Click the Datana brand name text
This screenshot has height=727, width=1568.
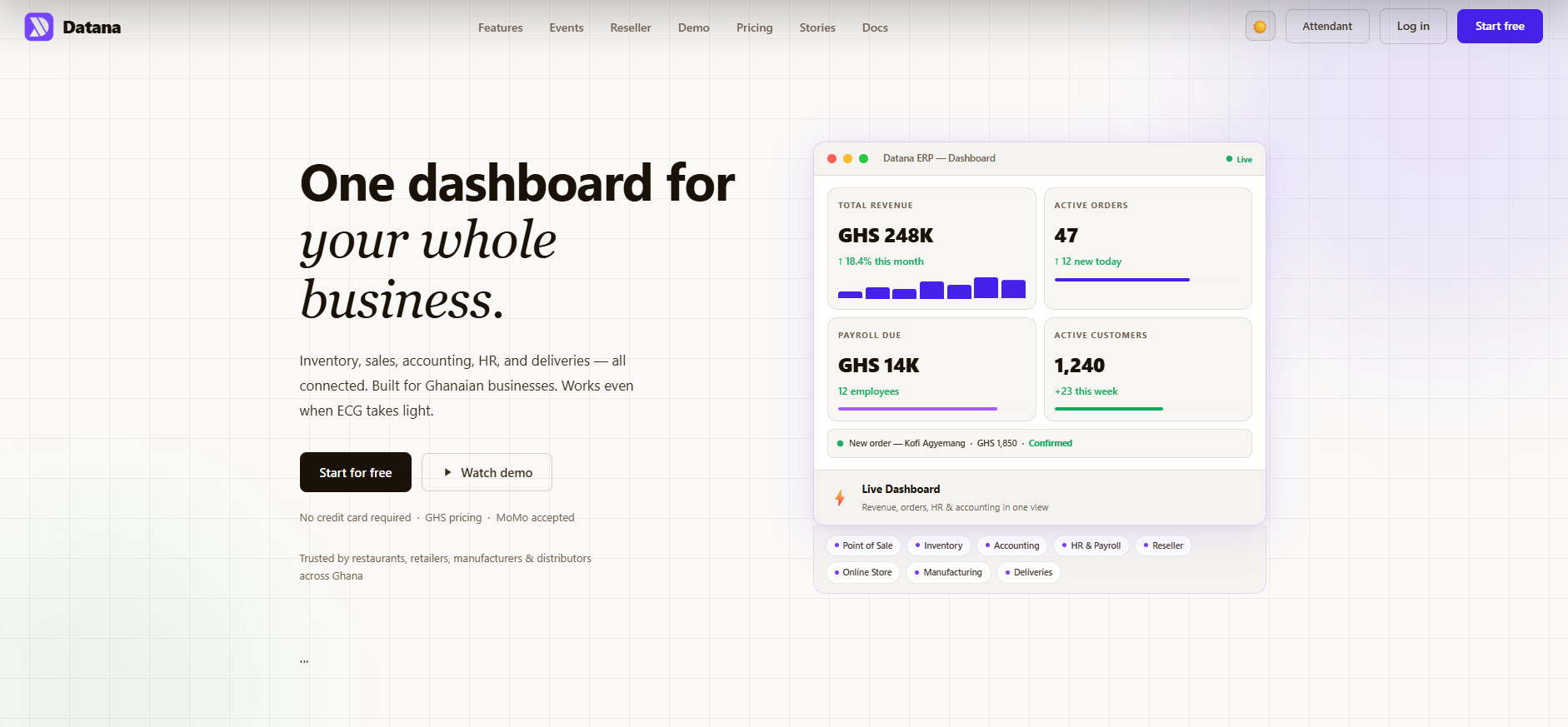(x=92, y=27)
